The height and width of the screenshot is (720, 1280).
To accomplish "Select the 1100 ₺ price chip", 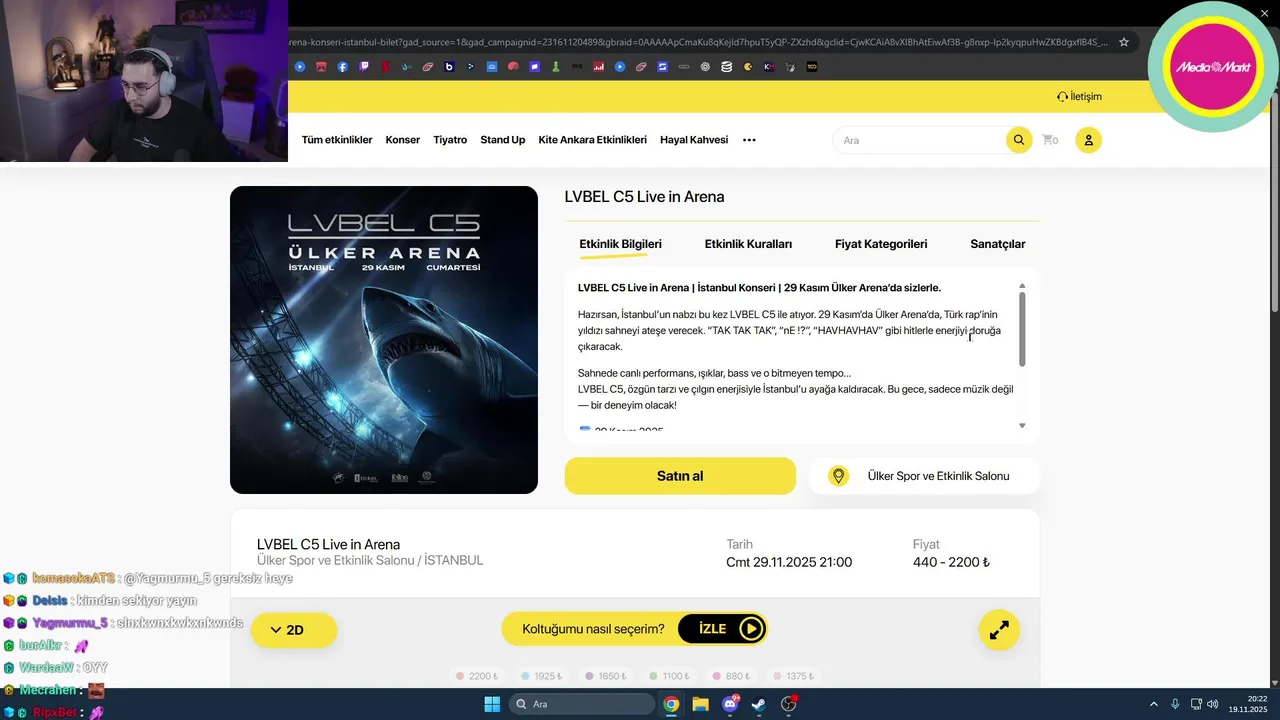I will click(670, 676).
